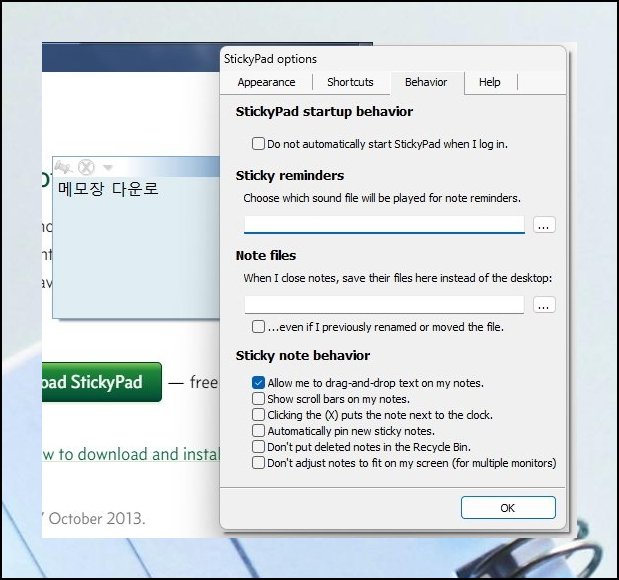Click the pin icon on the sticky note

(x=63, y=167)
